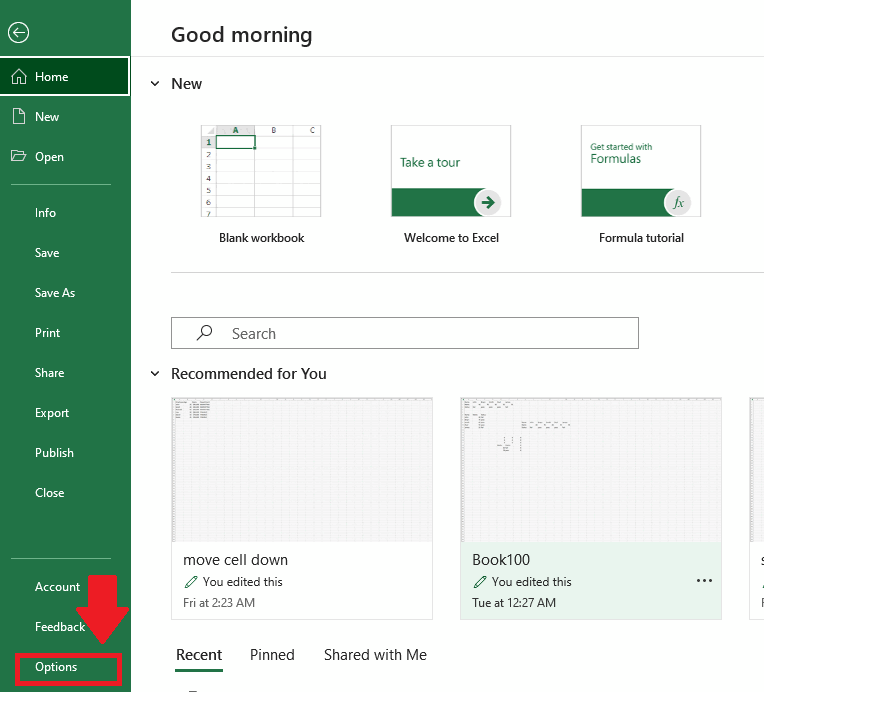Image resolution: width=884 pixels, height=707 pixels.
Task: Click the arrow on the Welcome to Excel banner
Action: click(x=488, y=202)
